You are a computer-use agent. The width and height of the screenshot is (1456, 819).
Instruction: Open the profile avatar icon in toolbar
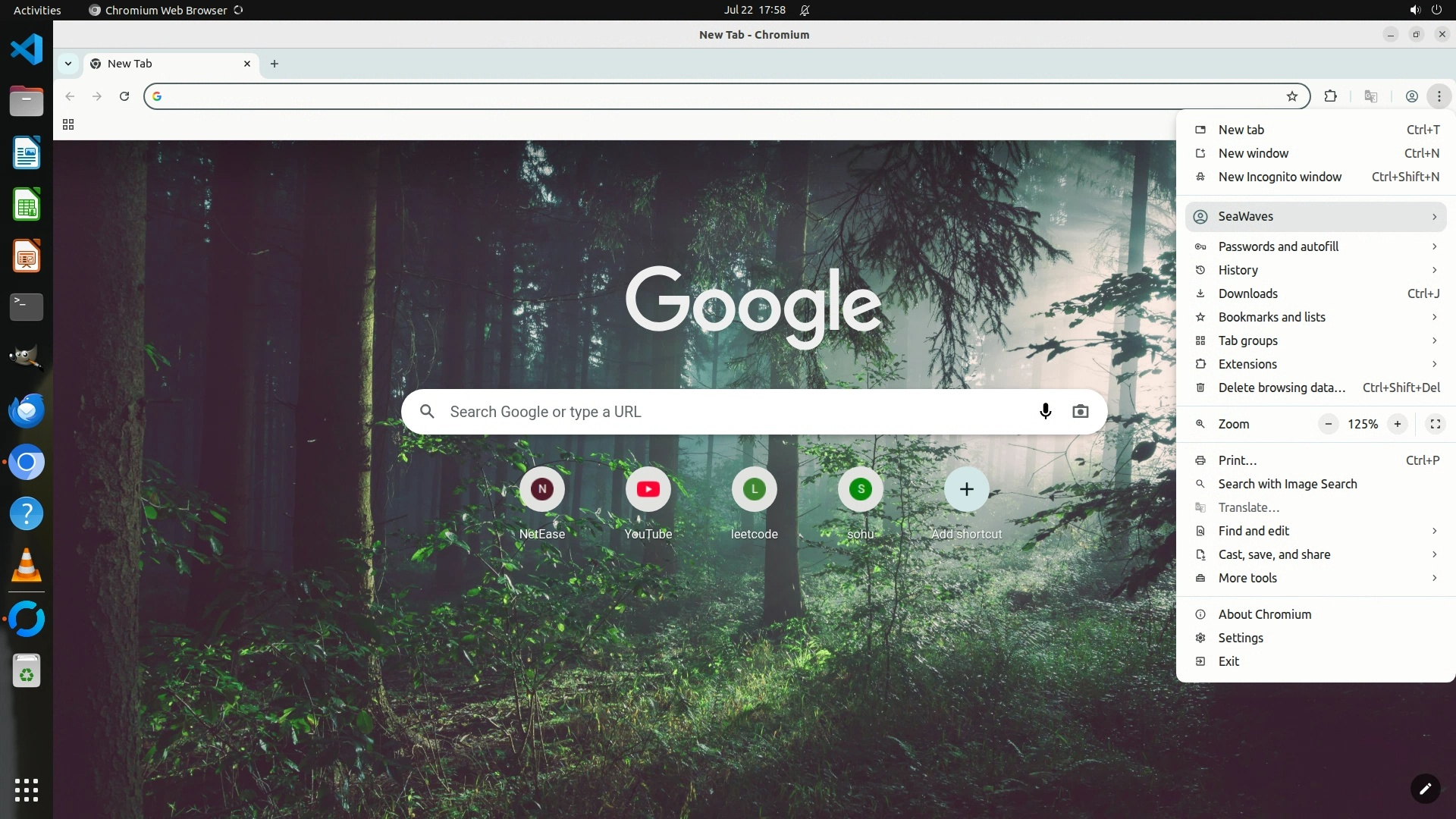tap(1411, 96)
